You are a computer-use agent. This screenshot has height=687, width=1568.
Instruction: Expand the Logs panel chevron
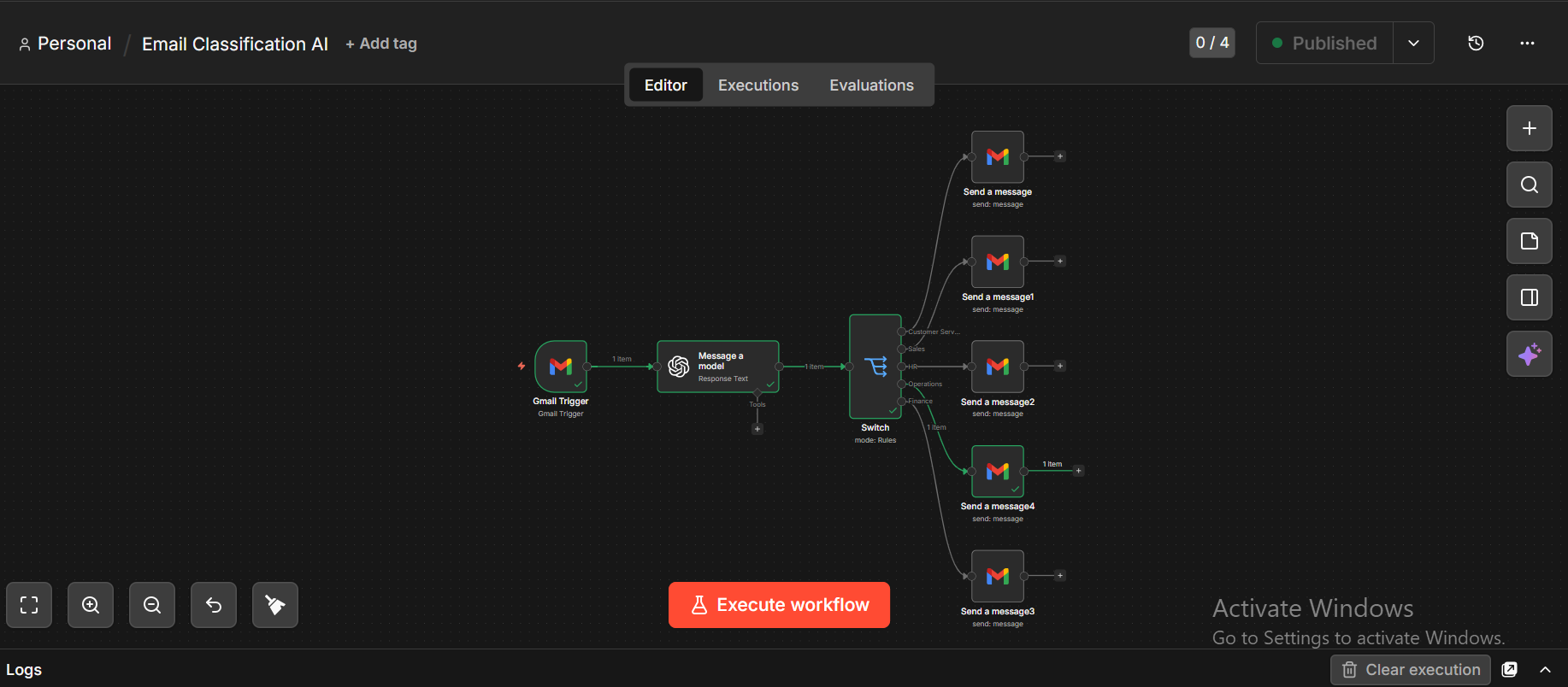(1545, 670)
